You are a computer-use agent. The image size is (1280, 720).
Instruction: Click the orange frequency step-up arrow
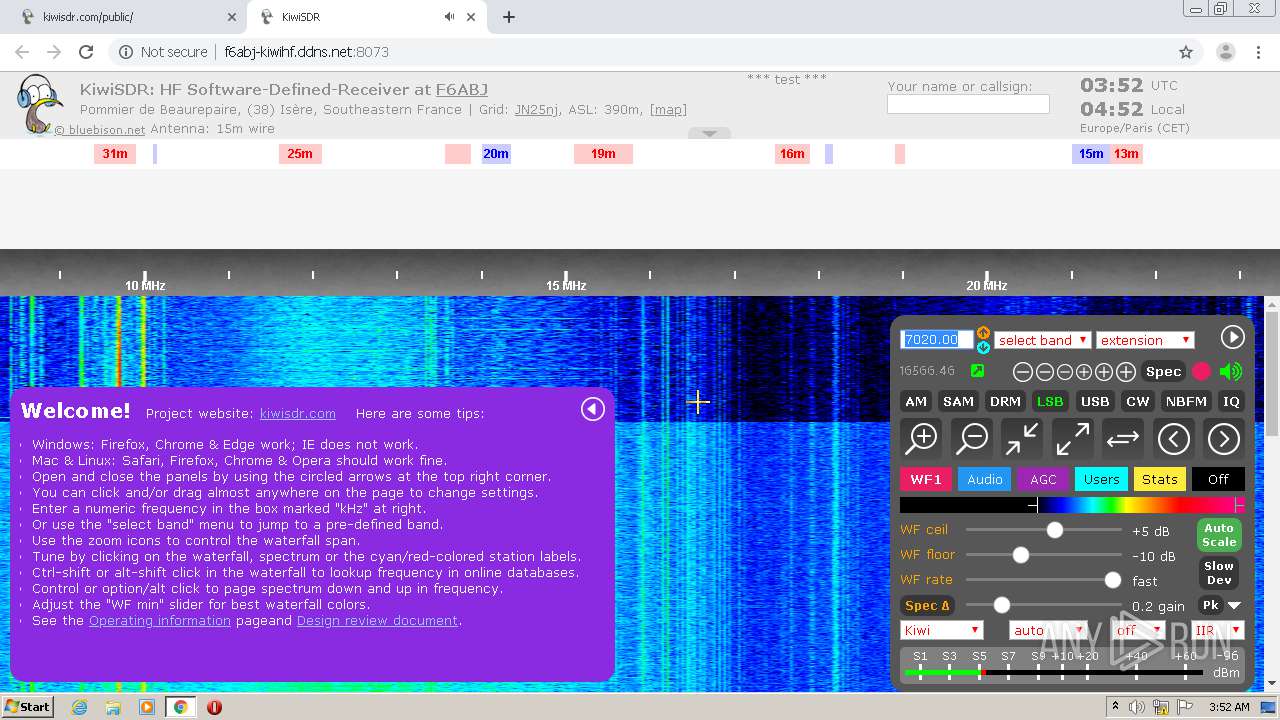(983, 332)
